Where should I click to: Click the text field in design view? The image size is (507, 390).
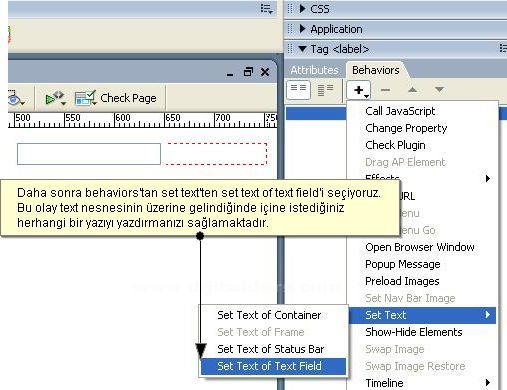point(89,154)
